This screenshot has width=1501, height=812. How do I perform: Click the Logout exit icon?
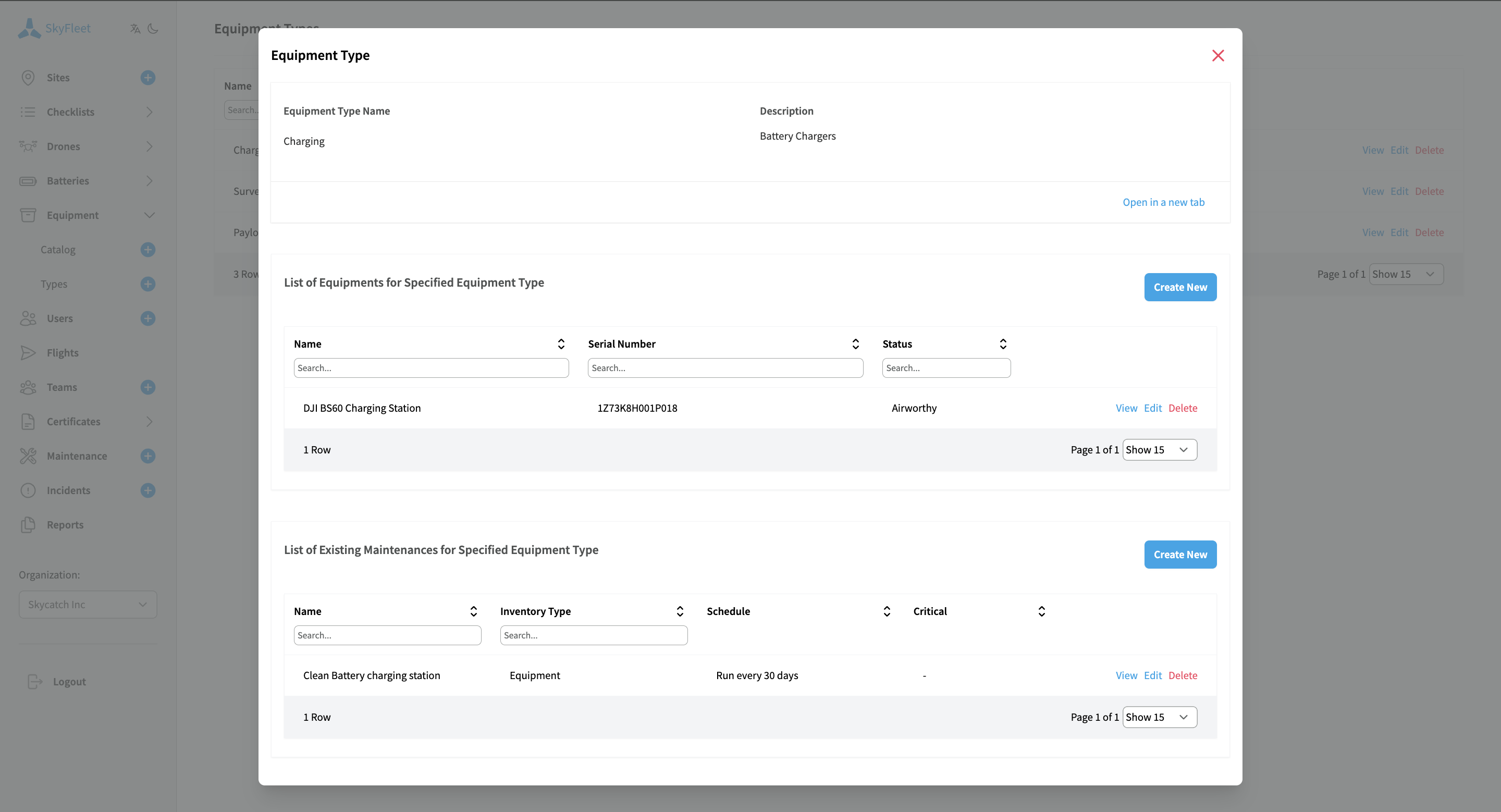coord(35,681)
